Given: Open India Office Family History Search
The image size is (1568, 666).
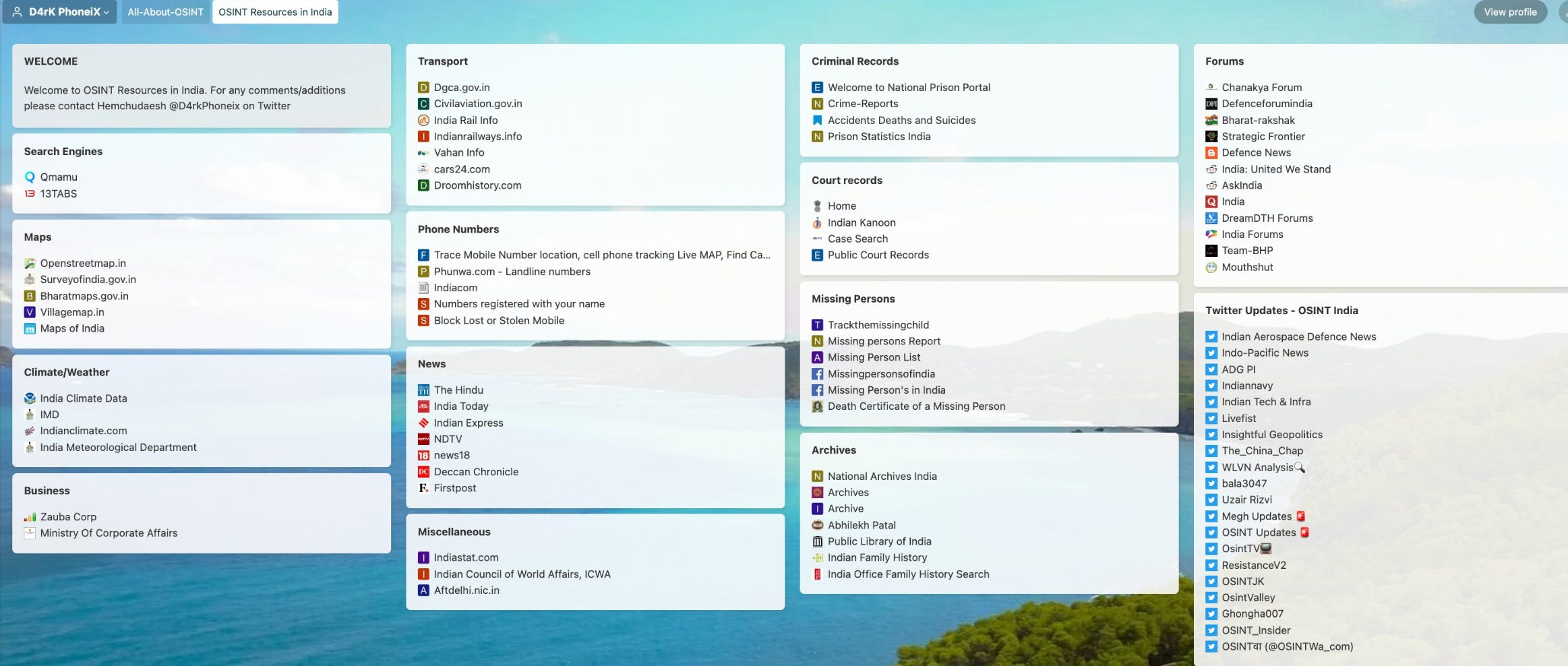Looking at the screenshot, I should click(x=909, y=574).
